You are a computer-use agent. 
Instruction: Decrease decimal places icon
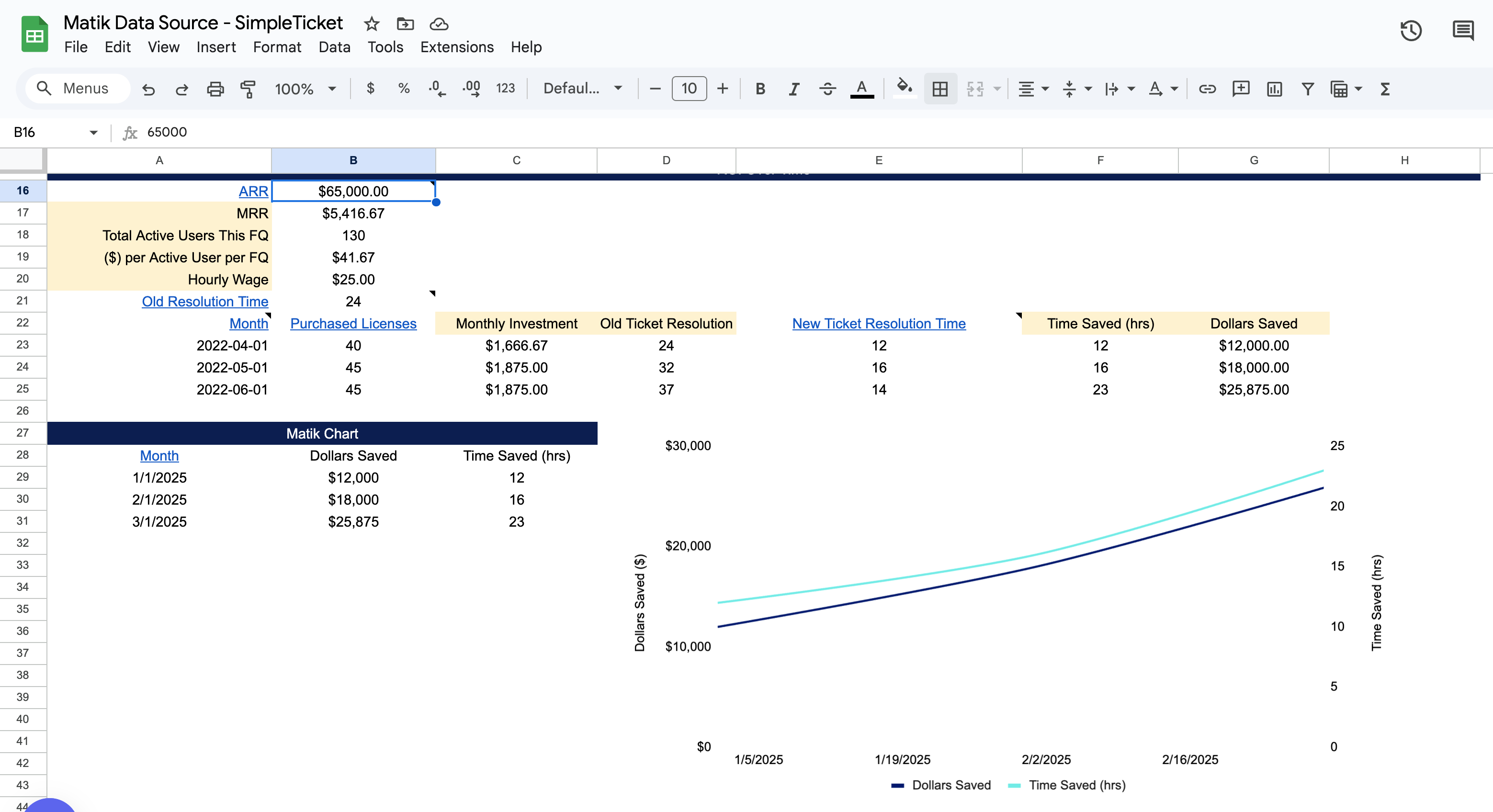437,88
